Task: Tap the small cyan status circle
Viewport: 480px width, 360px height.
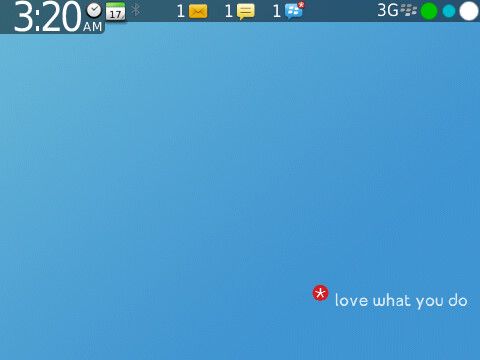Action: point(449,11)
